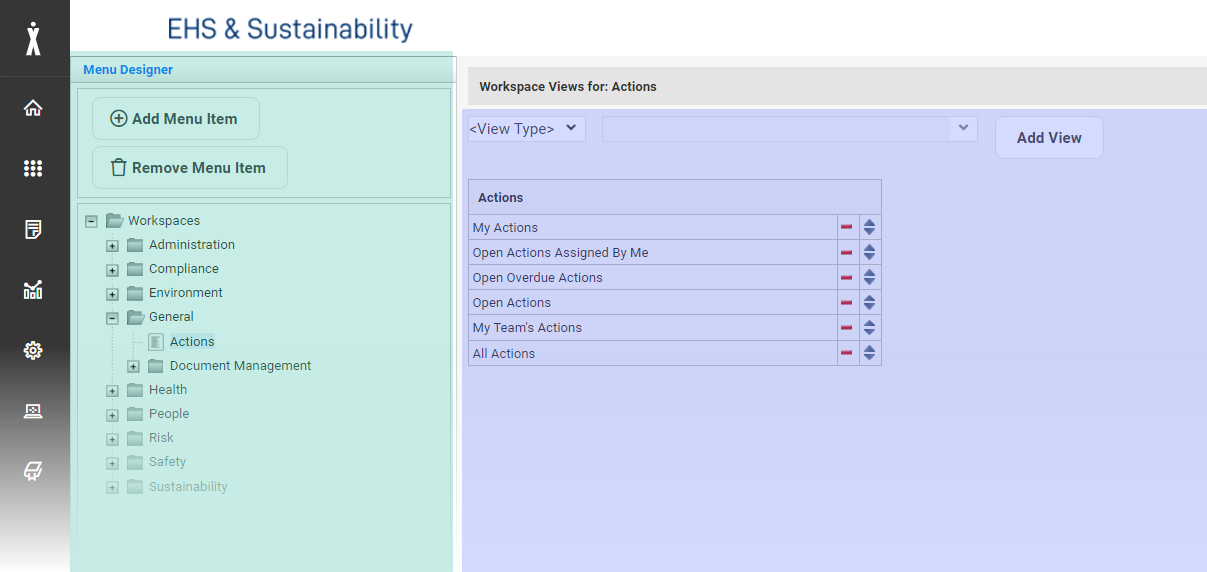Remove the My Actions view with red minus
Image resolution: width=1207 pixels, height=572 pixels.
(846, 227)
